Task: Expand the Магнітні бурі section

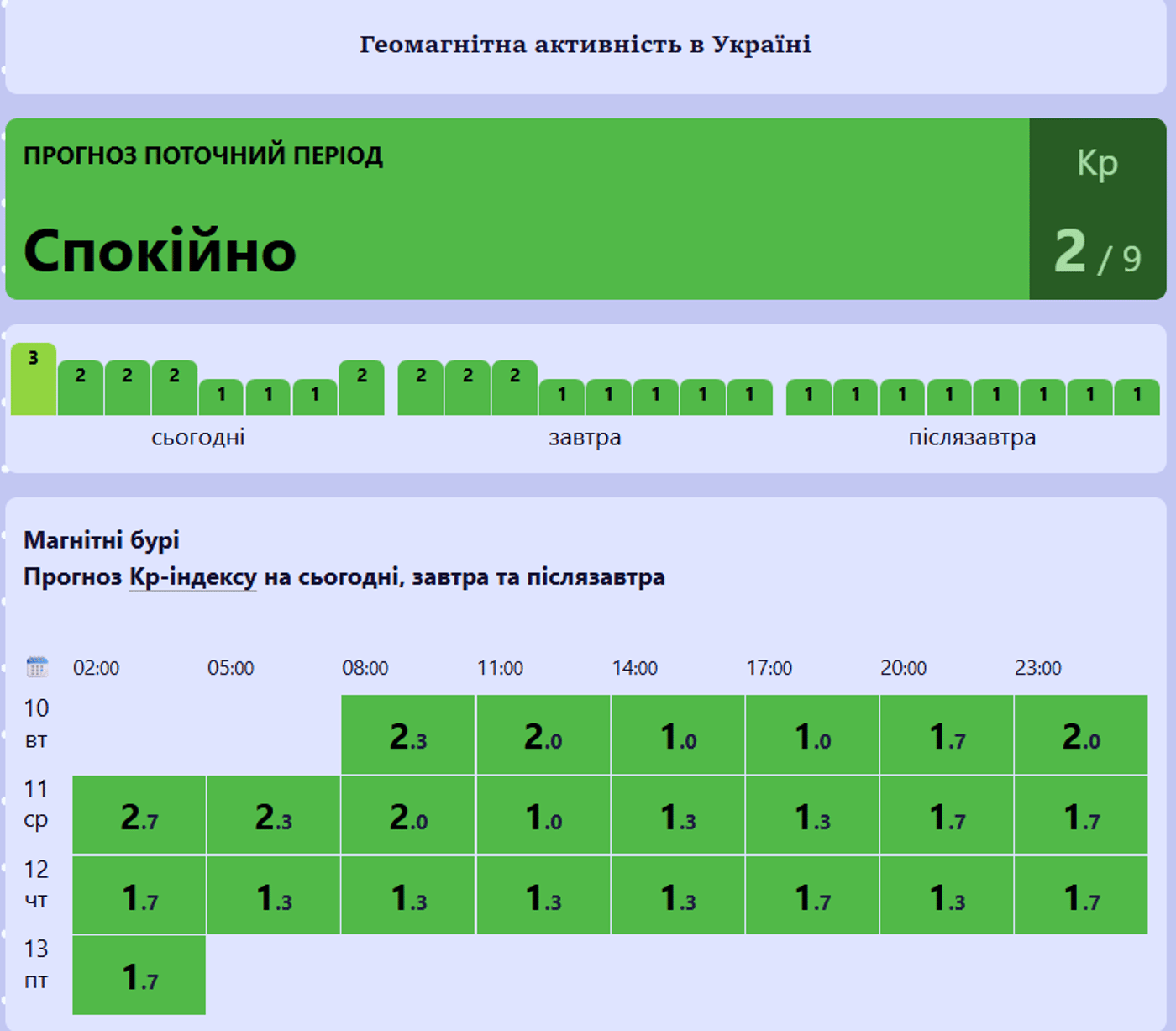Action: pos(102,540)
